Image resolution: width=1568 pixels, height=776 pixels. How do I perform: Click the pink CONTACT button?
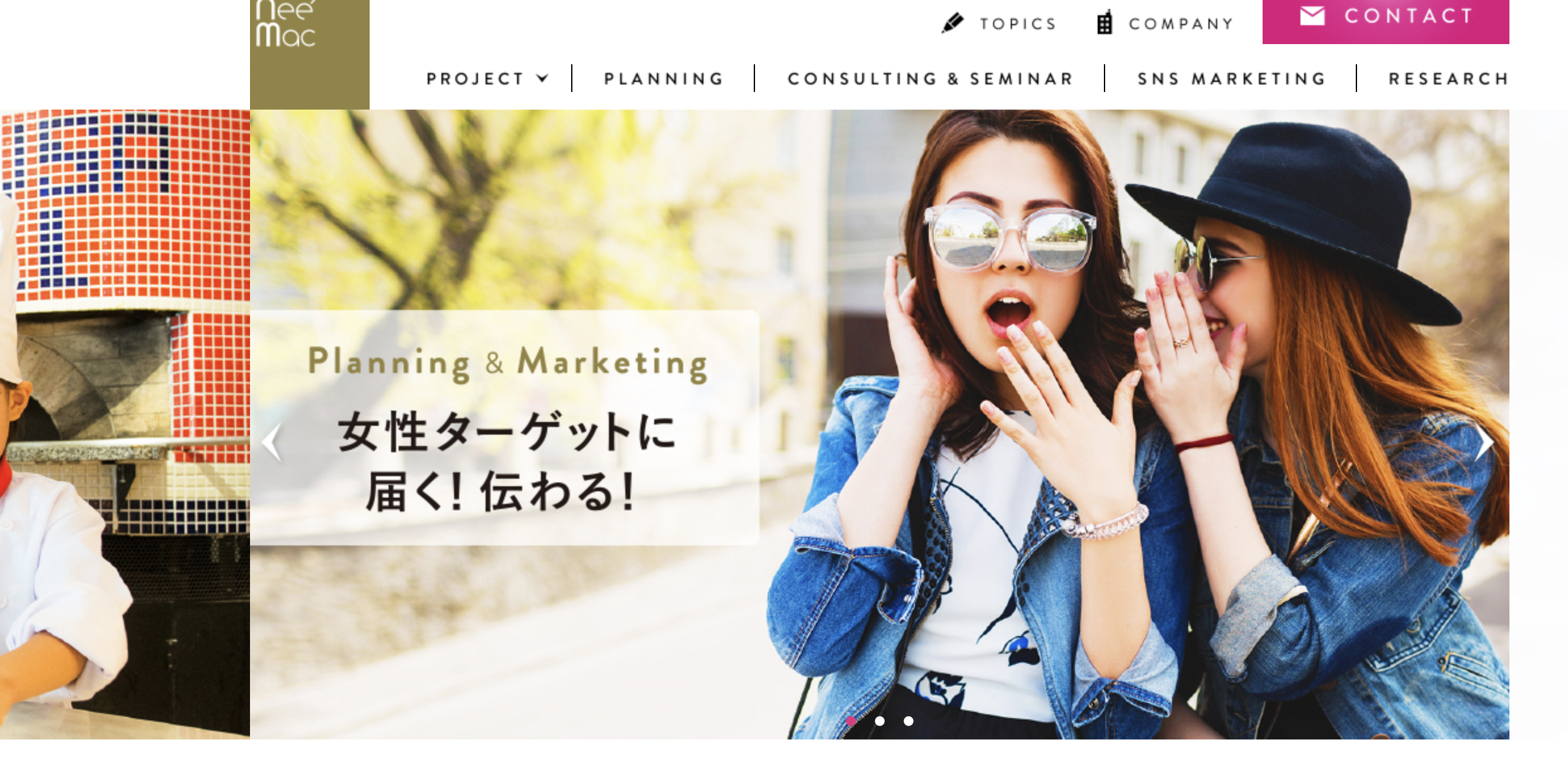[x=1386, y=21]
